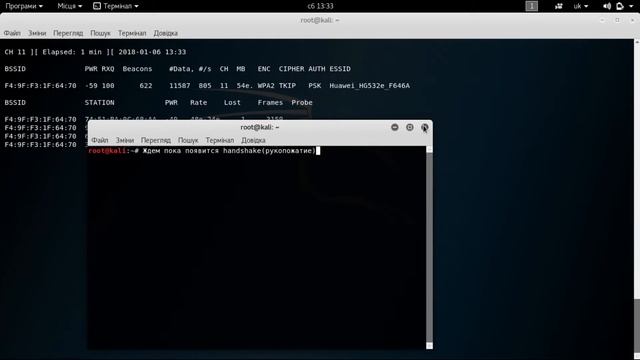Viewport: 640px width, 360px height.
Task: Click the front terminal scrollbar bottom arrow
Action: [x=429, y=346]
